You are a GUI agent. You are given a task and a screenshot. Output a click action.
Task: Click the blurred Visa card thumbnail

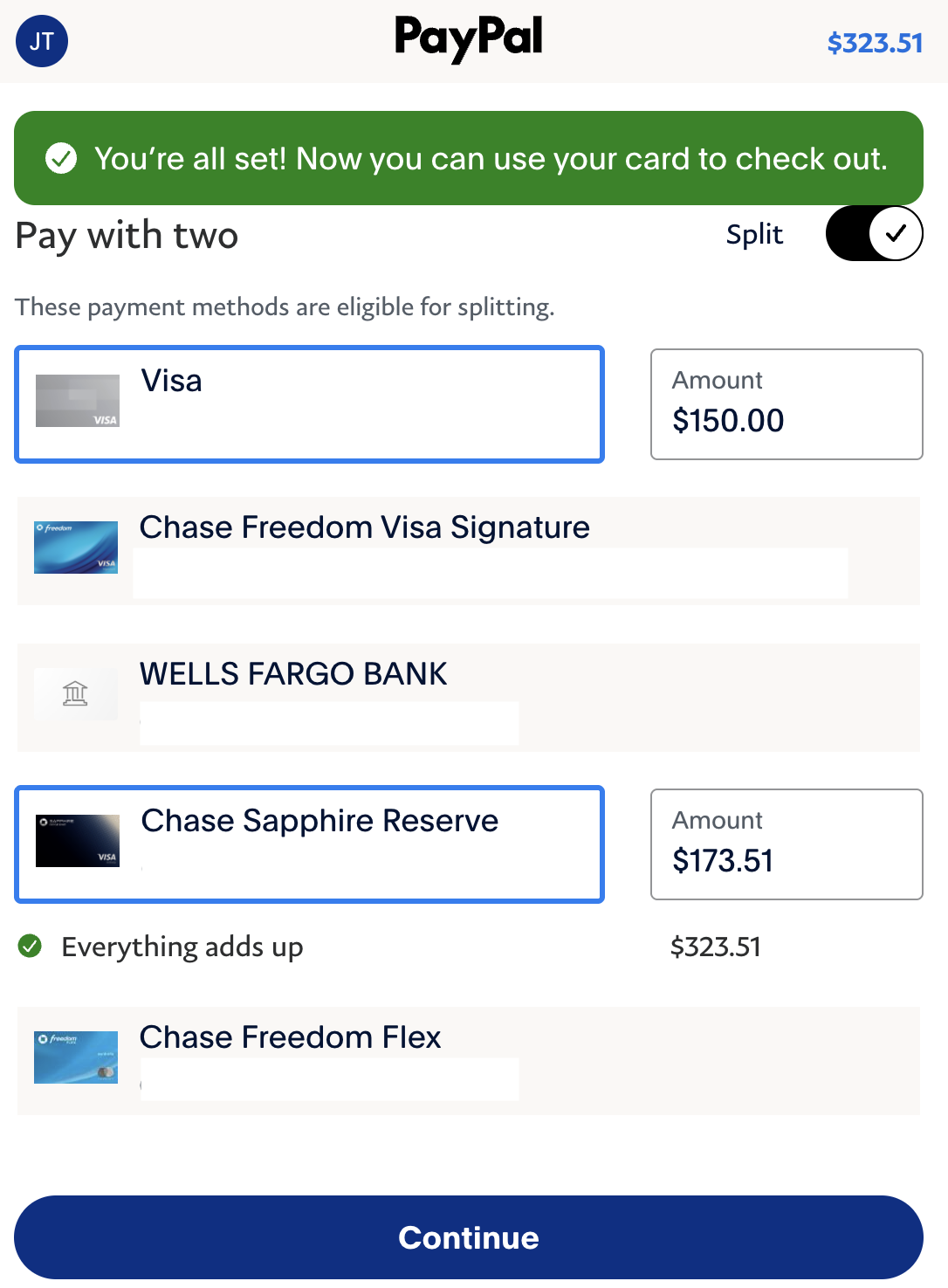(78, 401)
